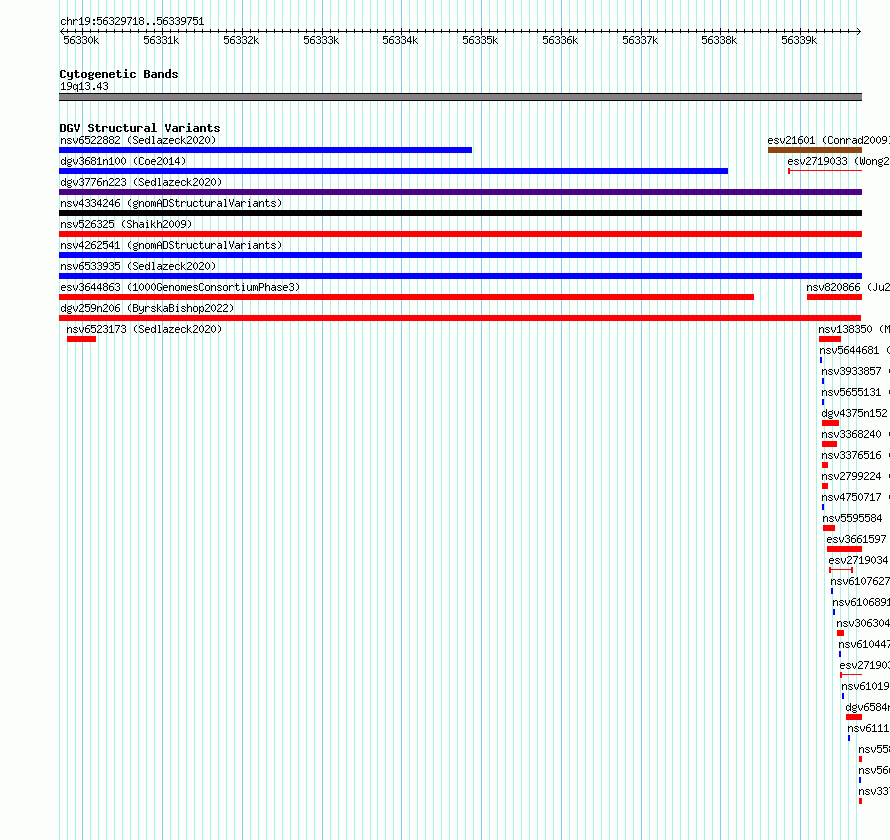890x840 pixels.
Task: Open the variant label starting nsv306304
Action: point(863,623)
